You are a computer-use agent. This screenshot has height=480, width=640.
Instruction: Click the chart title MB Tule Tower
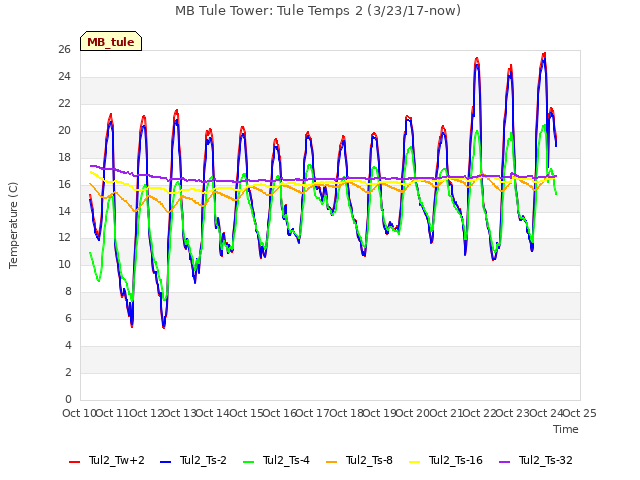318,10
